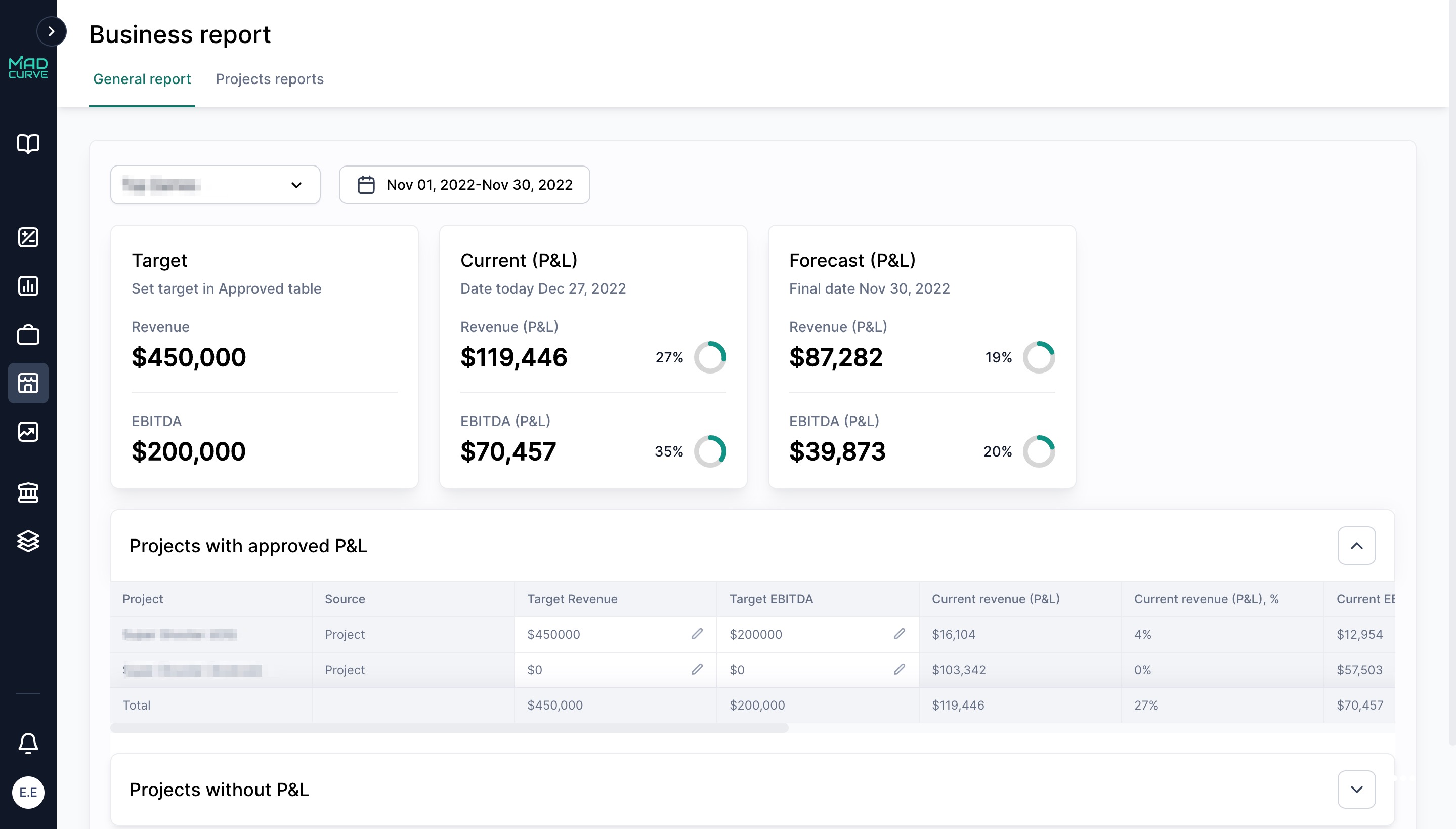The height and width of the screenshot is (829, 1456).
Task: Switch to Projects reports tab
Action: pyautogui.click(x=269, y=79)
